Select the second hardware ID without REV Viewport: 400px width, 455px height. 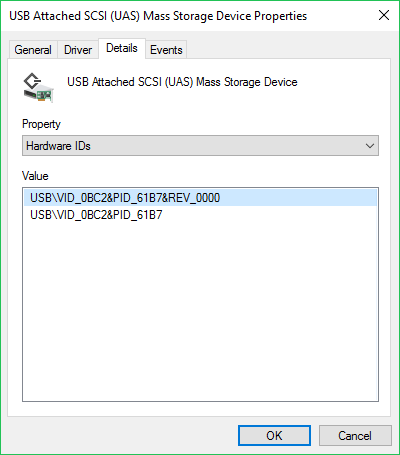coord(96,215)
